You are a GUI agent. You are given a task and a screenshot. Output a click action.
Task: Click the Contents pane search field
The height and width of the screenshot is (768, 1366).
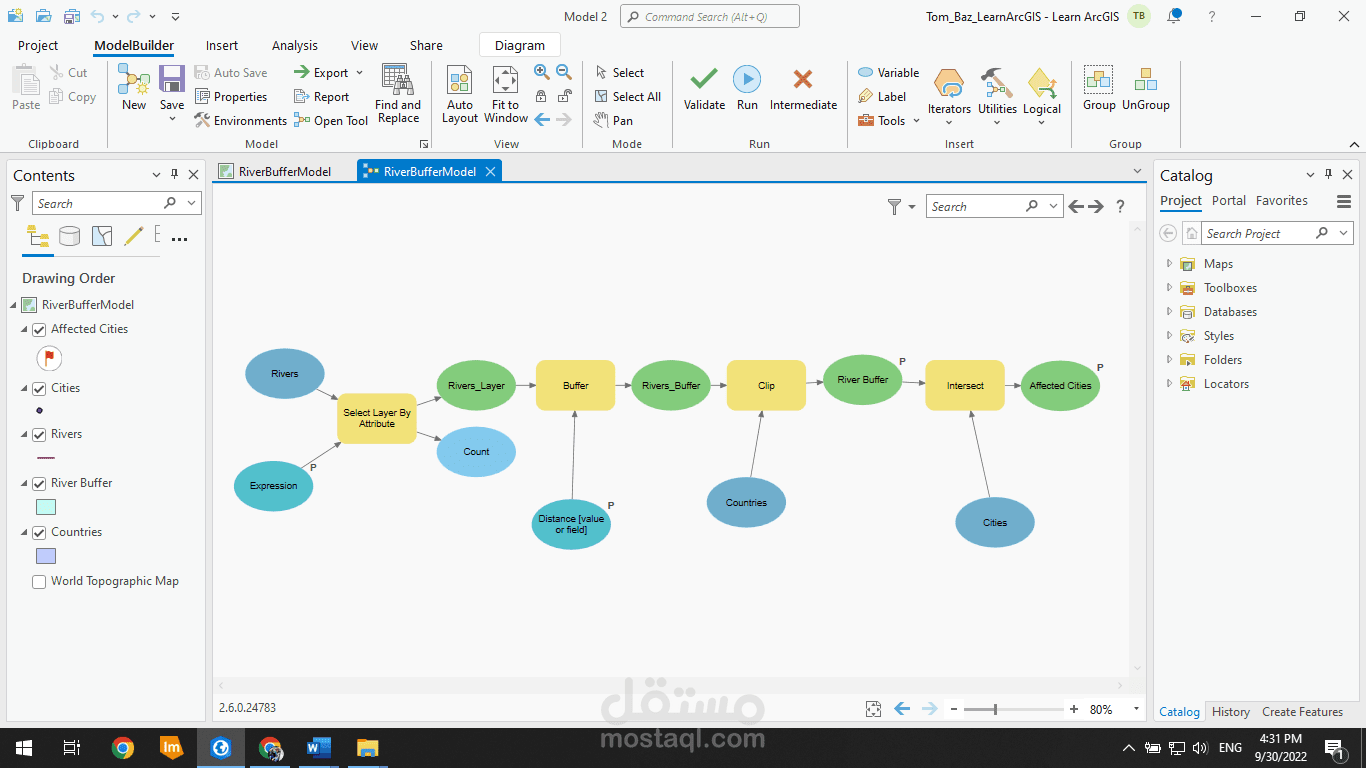118,203
